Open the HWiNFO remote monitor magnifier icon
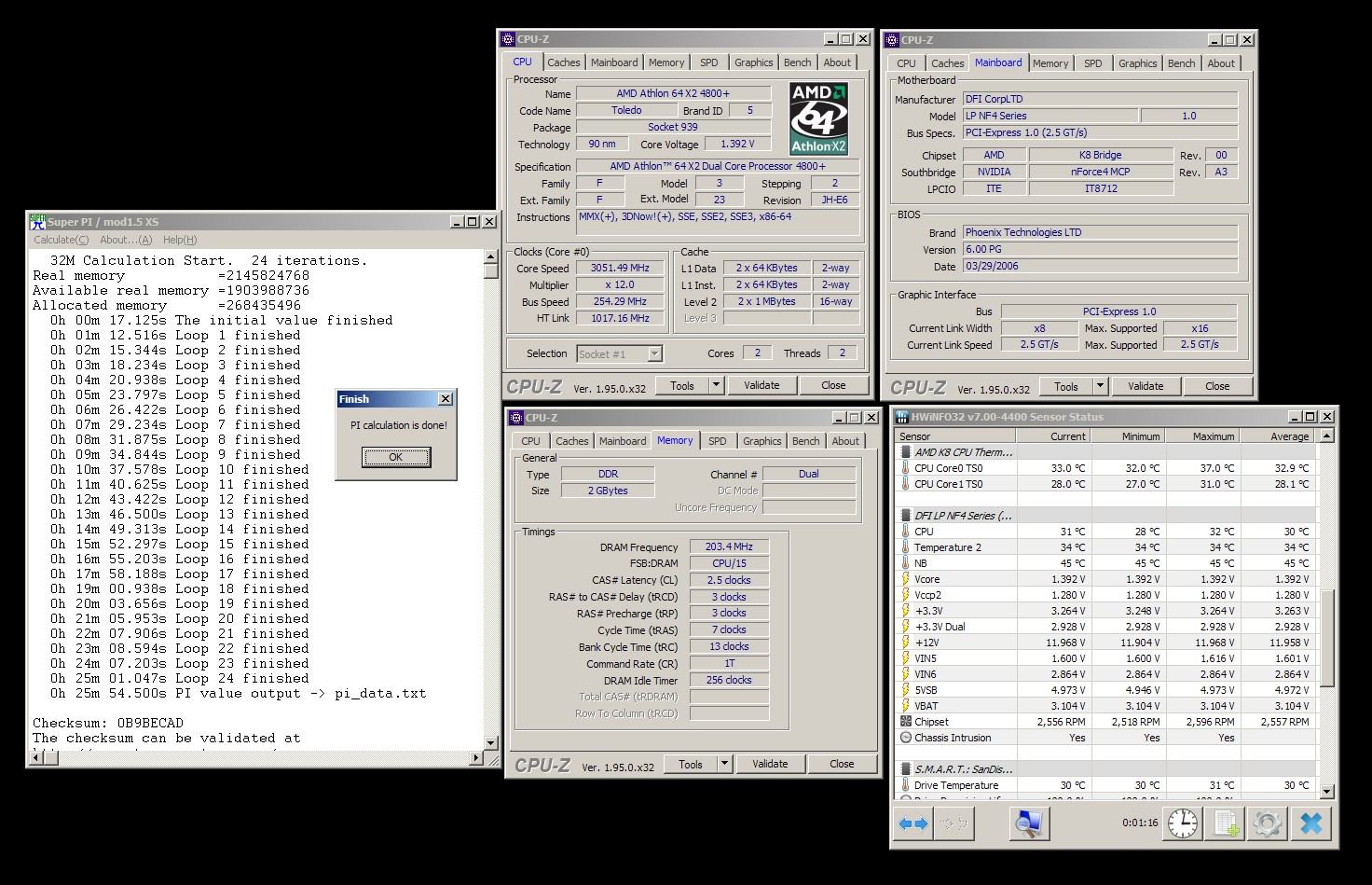The height and width of the screenshot is (885, 1372). pos(1029,823)
